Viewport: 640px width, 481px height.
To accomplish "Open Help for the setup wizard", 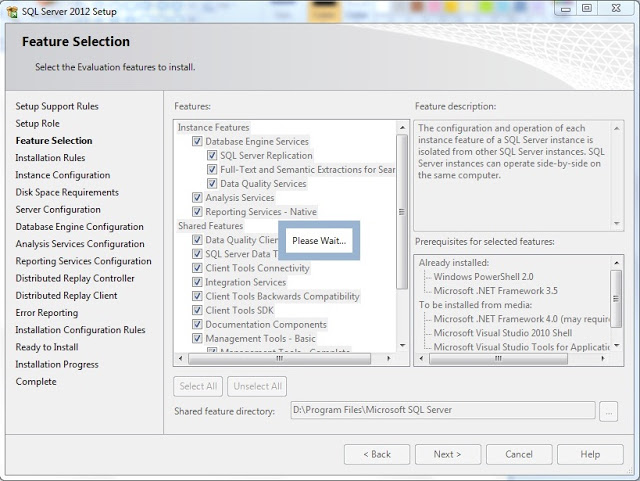I will 590,454.
